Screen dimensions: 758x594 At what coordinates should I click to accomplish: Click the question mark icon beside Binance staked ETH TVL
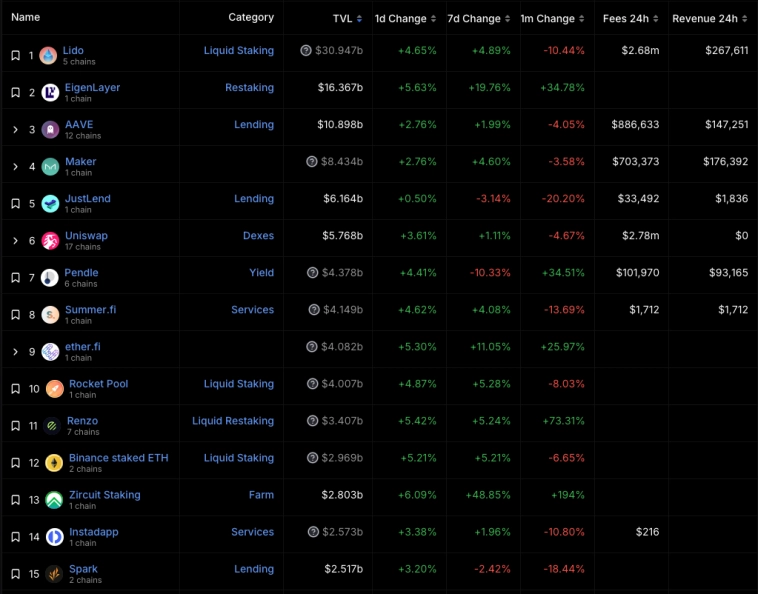(x=312, y=458)
